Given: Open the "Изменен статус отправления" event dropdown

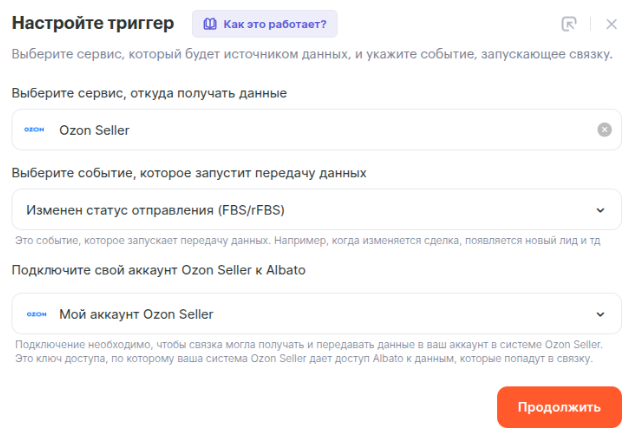Looking at the screenshot, I should tap(300, 210).
